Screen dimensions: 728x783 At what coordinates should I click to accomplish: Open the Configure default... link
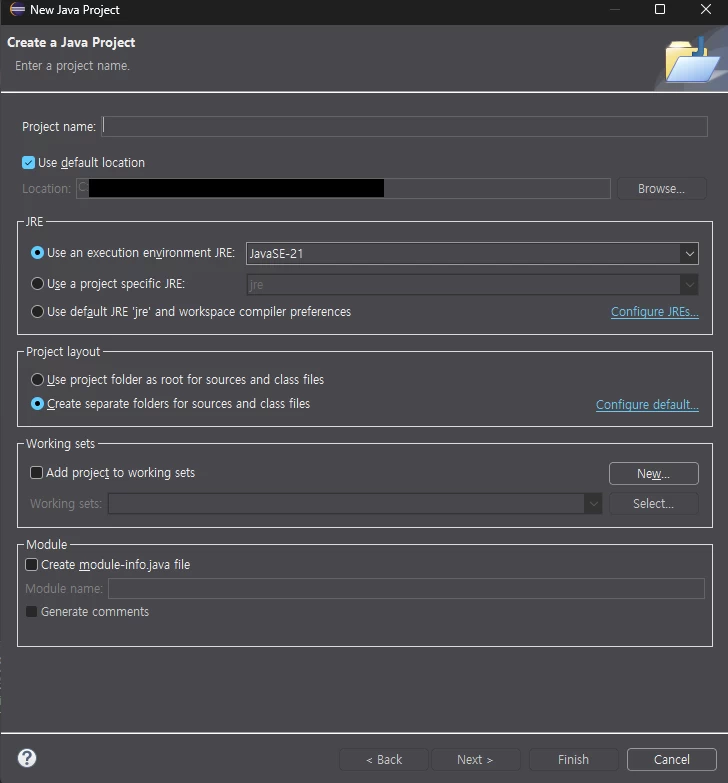(647, 404)
